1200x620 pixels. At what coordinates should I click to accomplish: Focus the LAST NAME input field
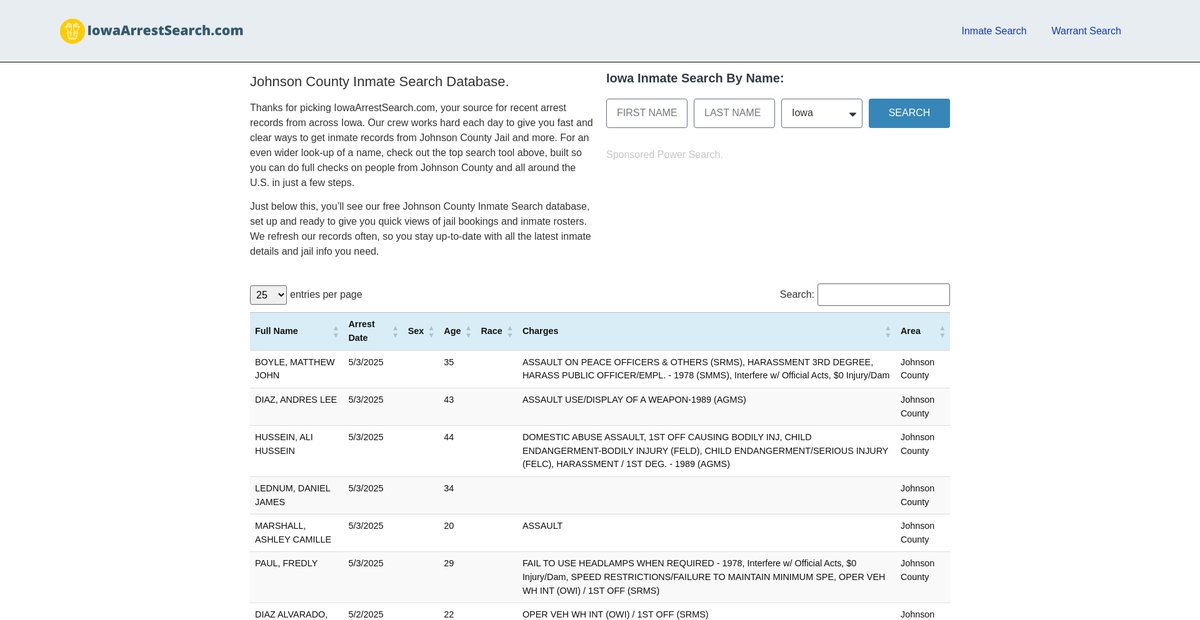pos(733,113)
